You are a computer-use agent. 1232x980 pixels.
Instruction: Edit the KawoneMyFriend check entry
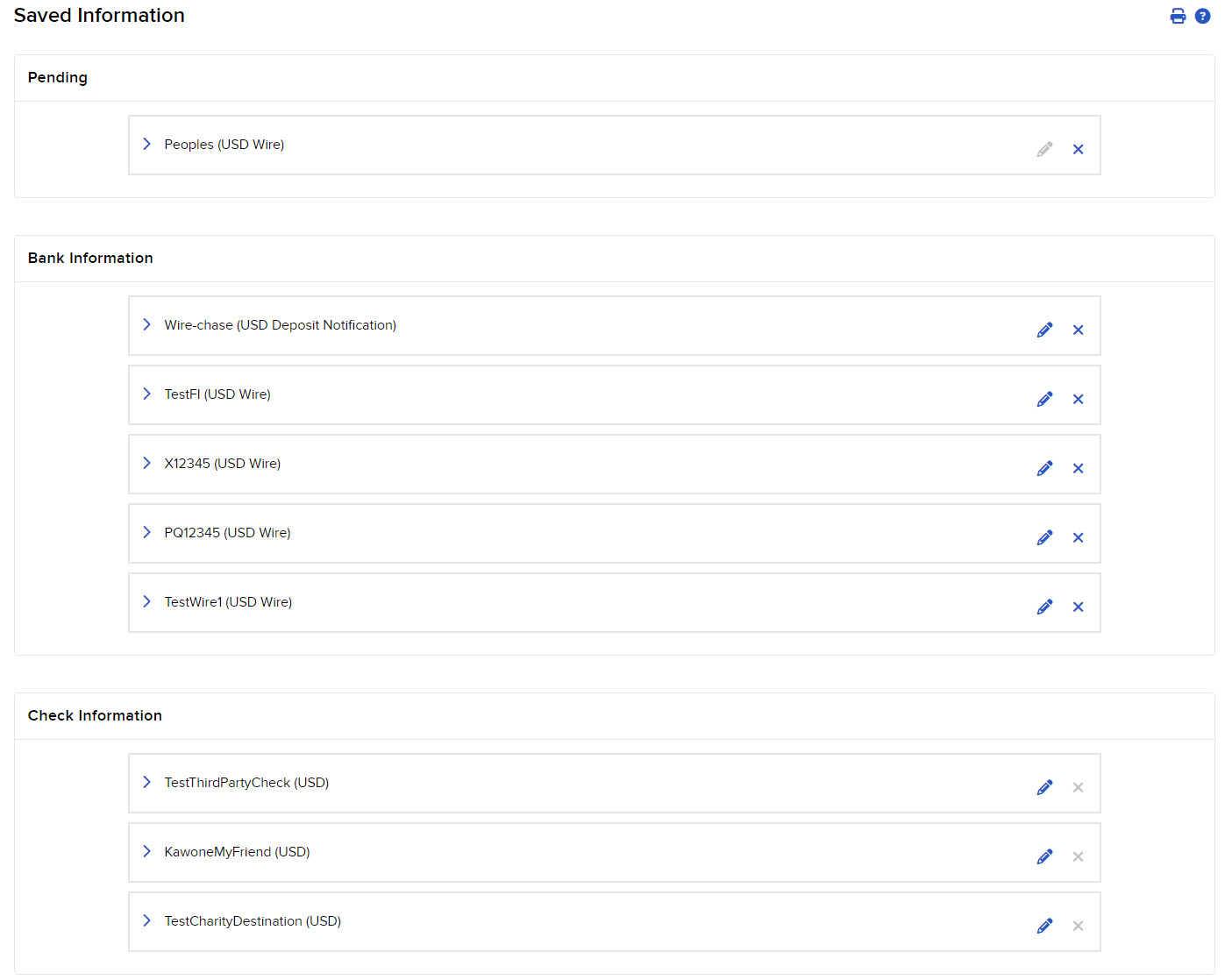pyautogui.click(x=1044, y=856)
